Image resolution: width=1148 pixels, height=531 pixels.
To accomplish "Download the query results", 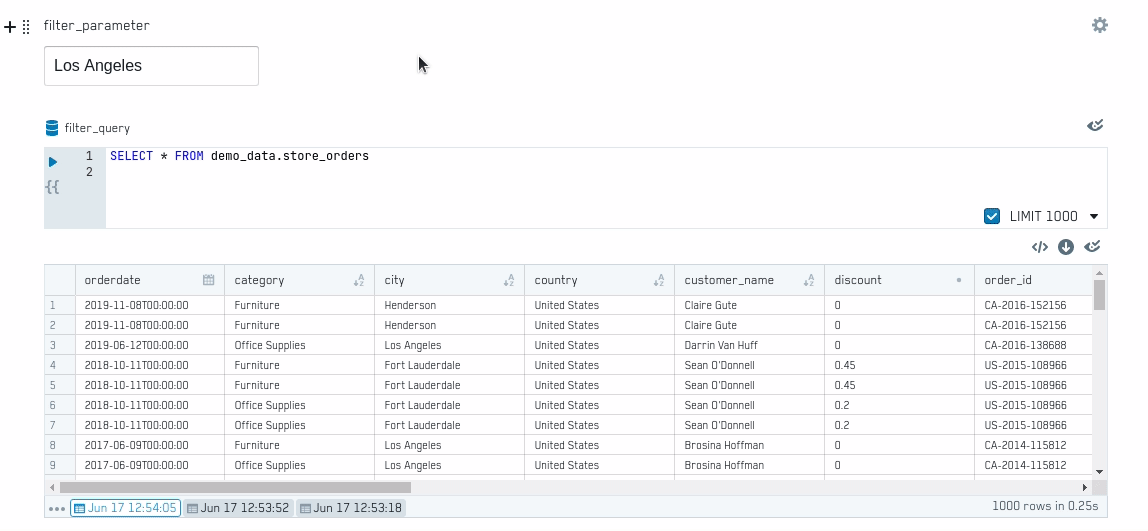I will (x=1066, y=247).
